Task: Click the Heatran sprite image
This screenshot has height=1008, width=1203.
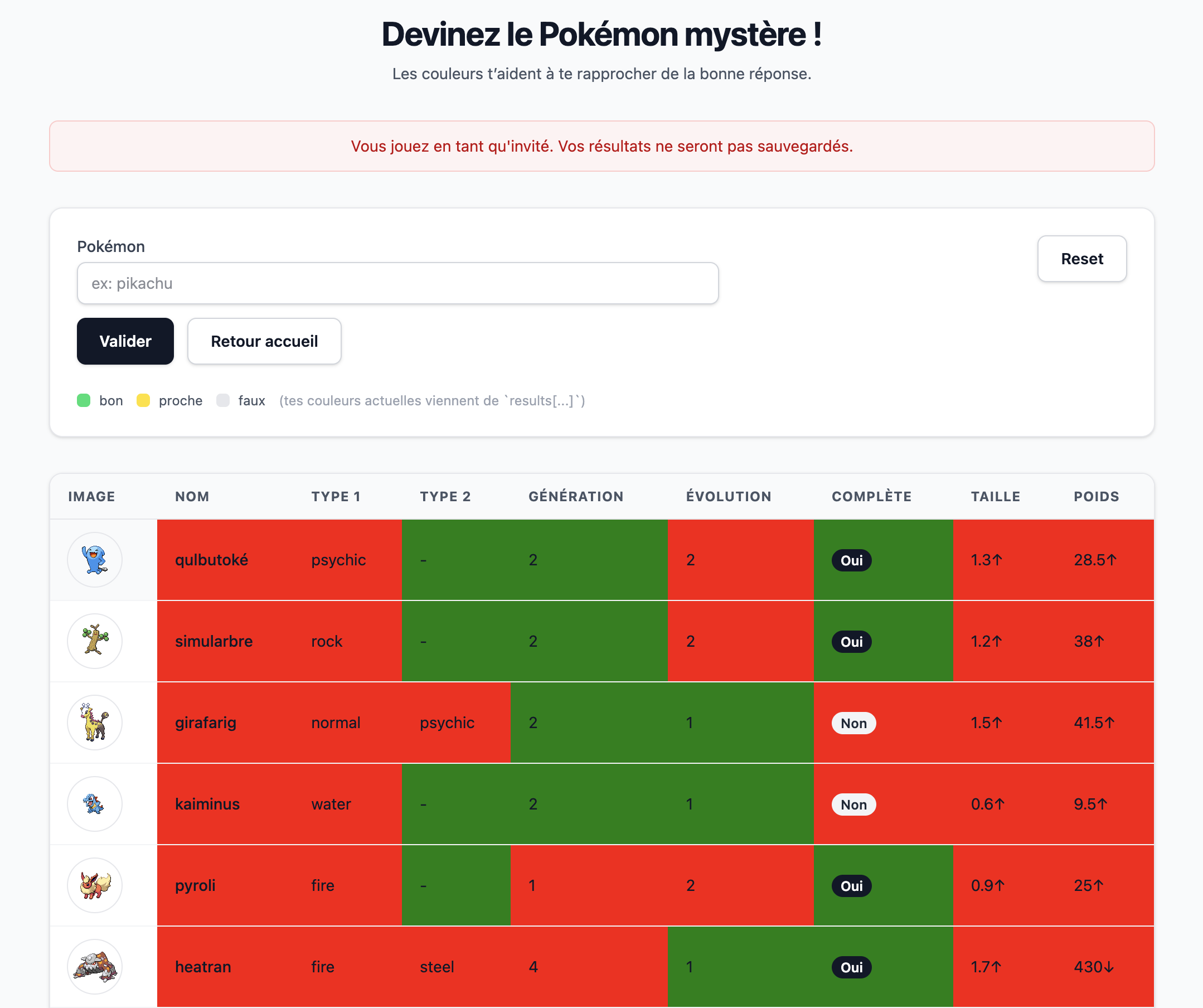Action: point(95,967)
